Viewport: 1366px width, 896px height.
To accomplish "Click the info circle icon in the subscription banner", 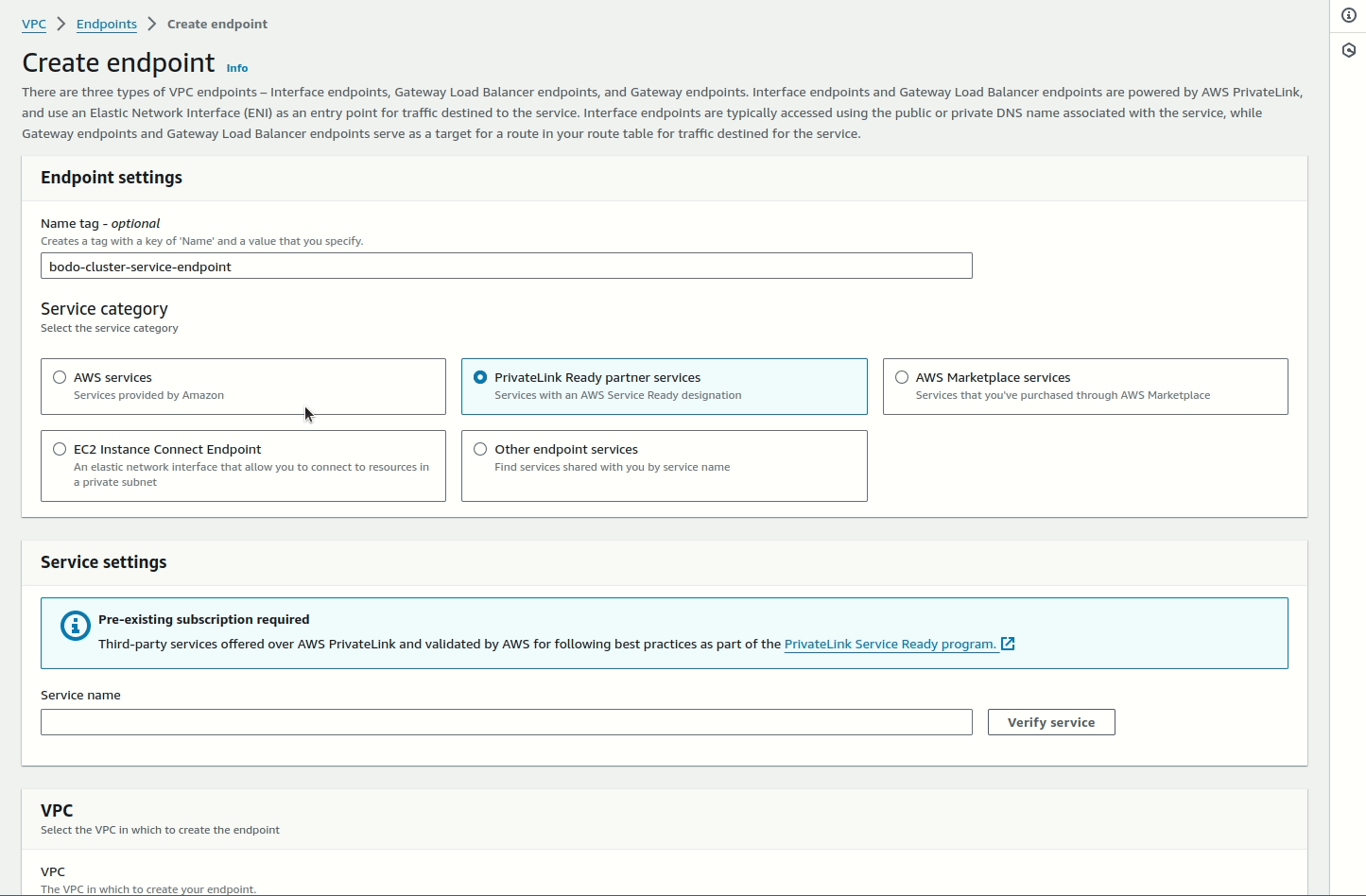I will pyautogui.click(x=75, y=626).
